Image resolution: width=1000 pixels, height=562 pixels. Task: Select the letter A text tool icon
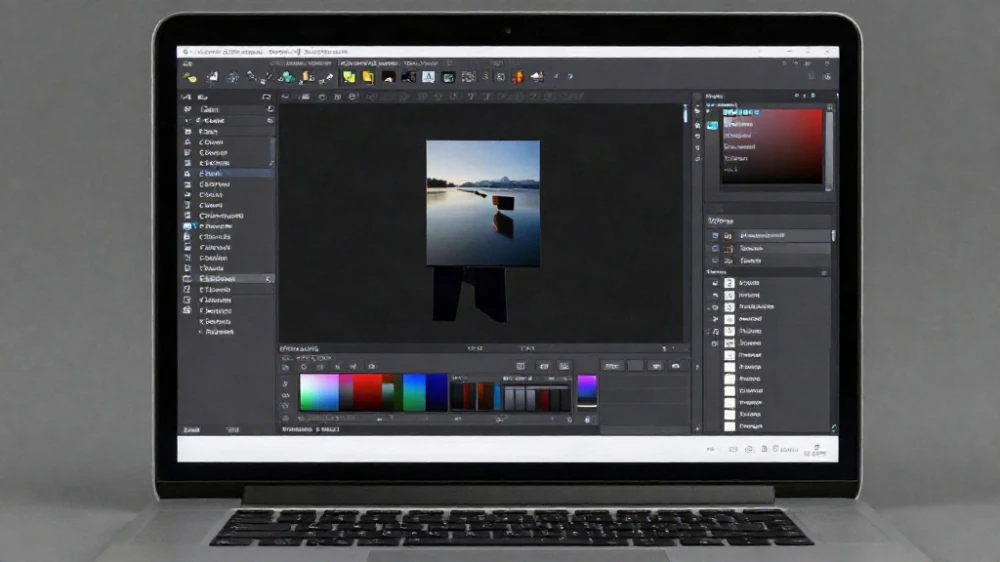coord(429,77)
